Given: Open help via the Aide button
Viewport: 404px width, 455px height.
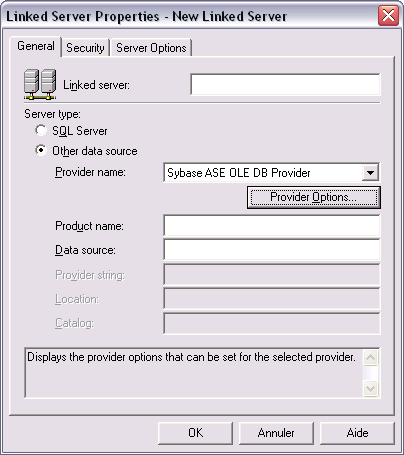Looking at the screenshot, I should pos(357,433).
